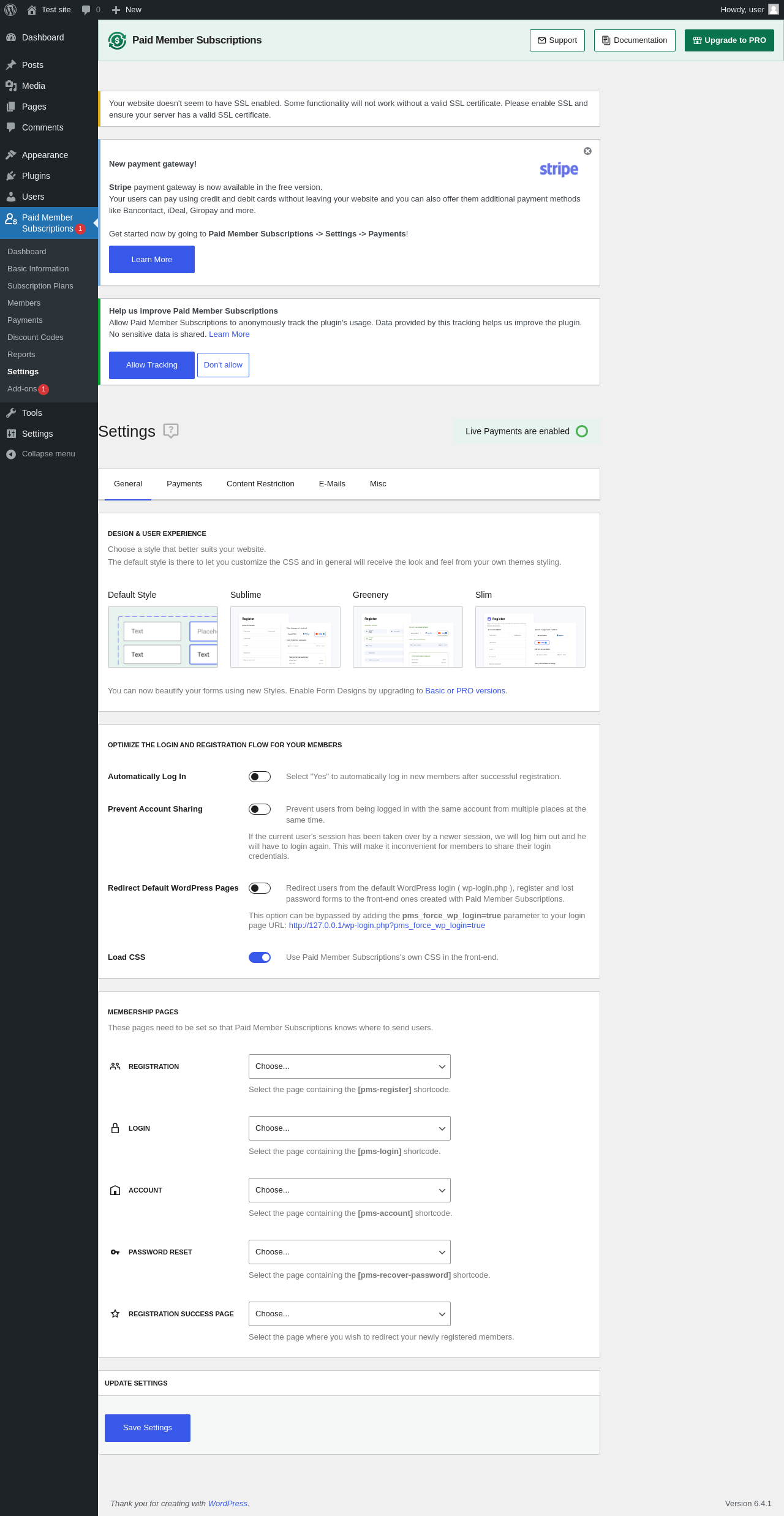Viewport: 784px width, 1516px height.
Task: Select the Greenery style thumbnail
Action: point(408,637)
